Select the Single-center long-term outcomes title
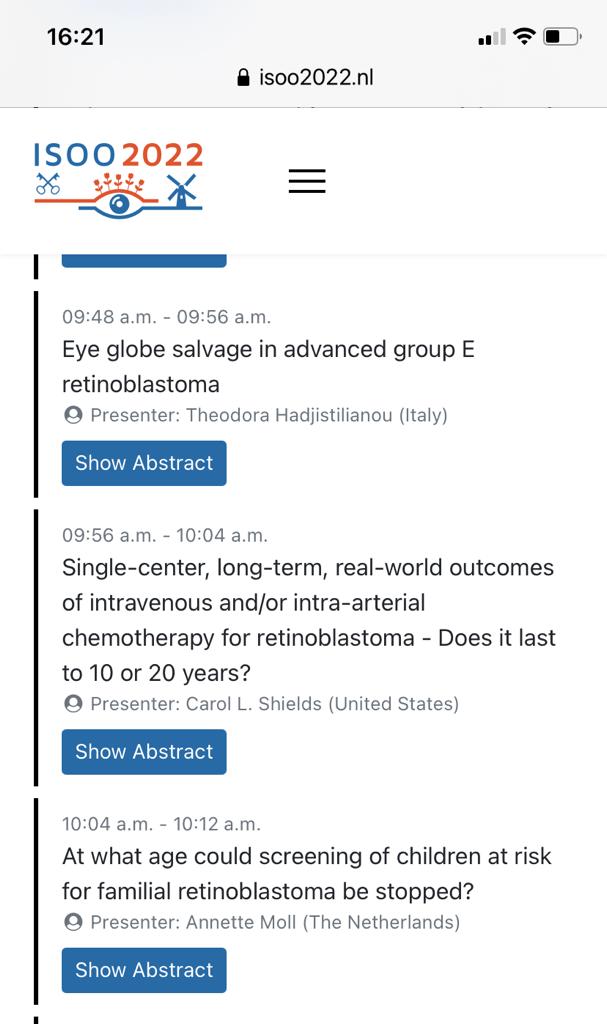The image size is (607, 1024). point(308,620)
